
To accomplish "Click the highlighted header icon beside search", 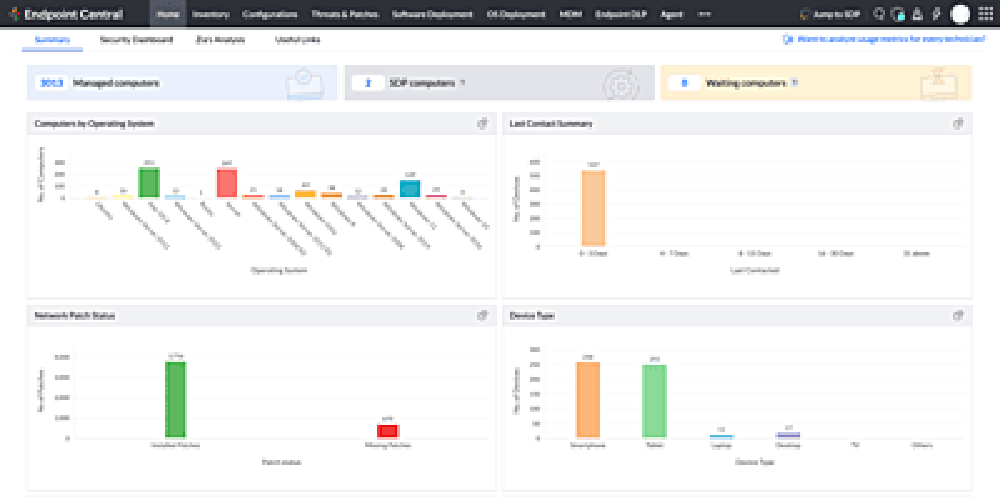I will [899, 13].
